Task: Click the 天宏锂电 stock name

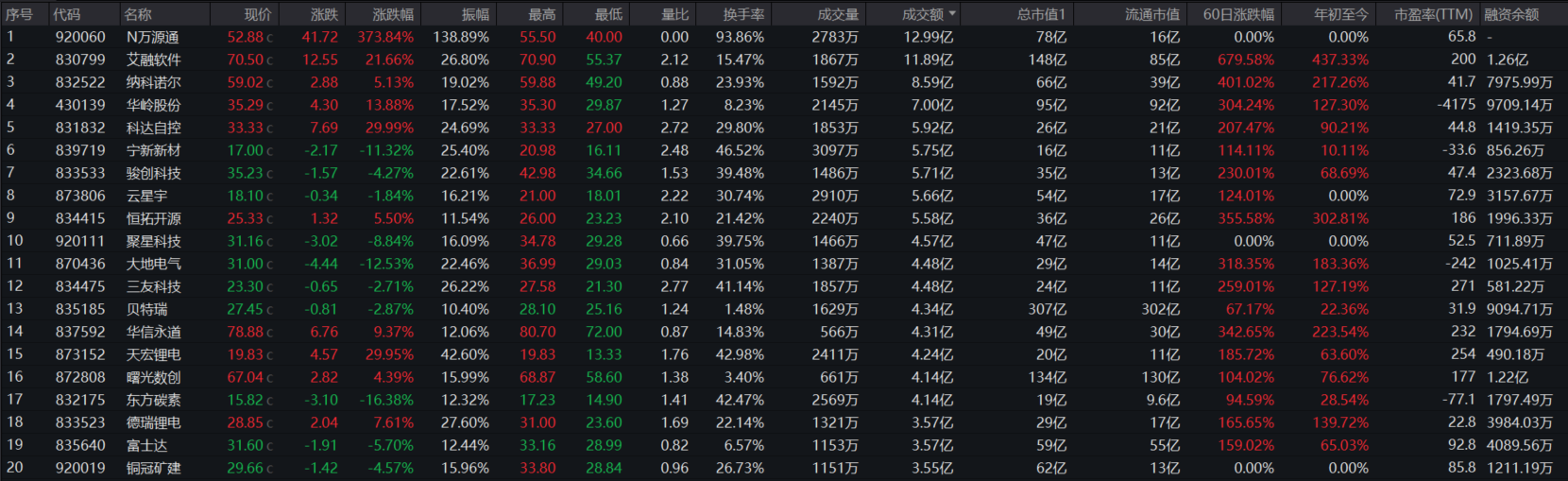Action: point(154,354)
